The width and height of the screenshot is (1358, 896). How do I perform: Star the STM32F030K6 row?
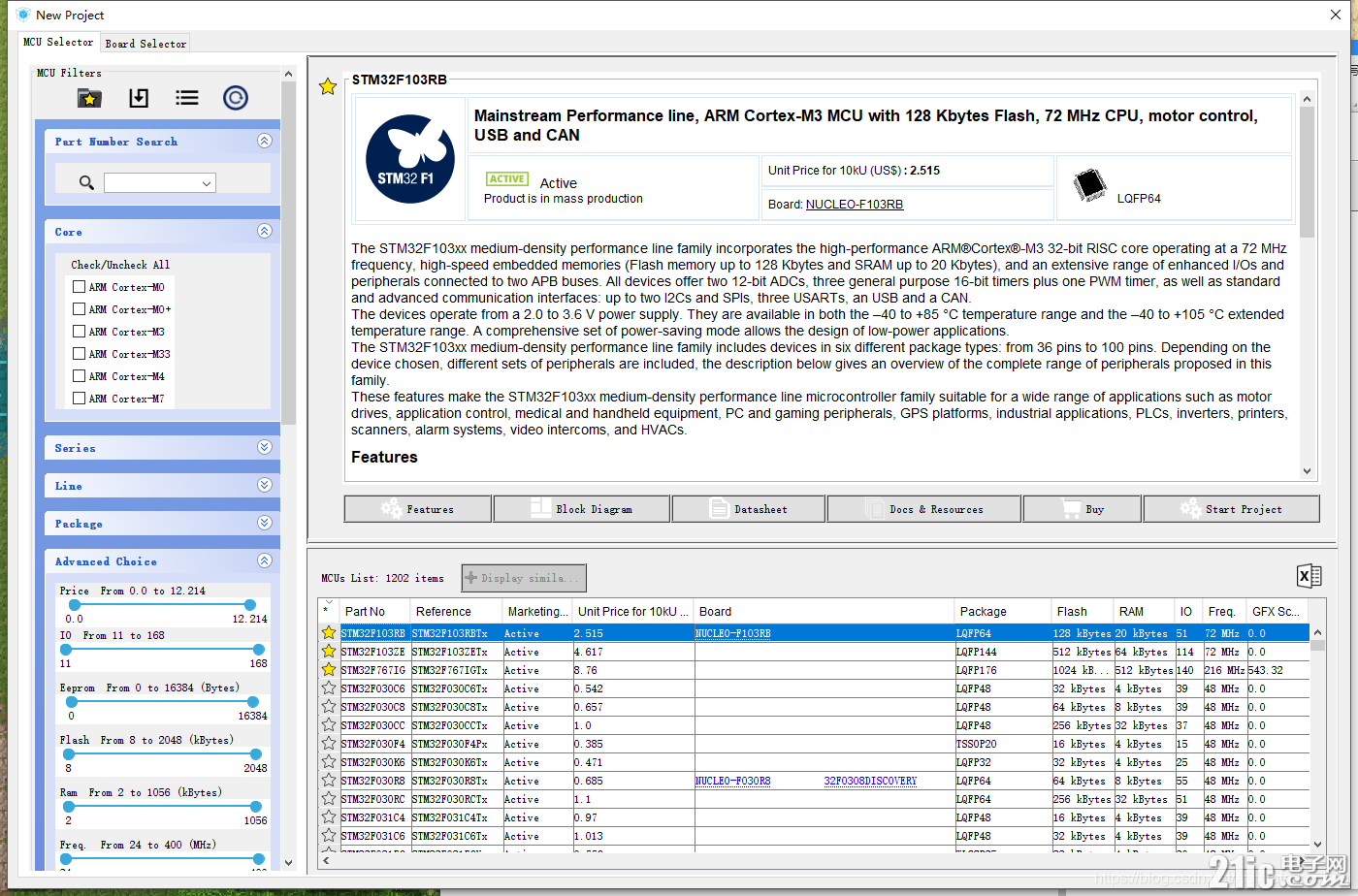[x=329, y=762]
